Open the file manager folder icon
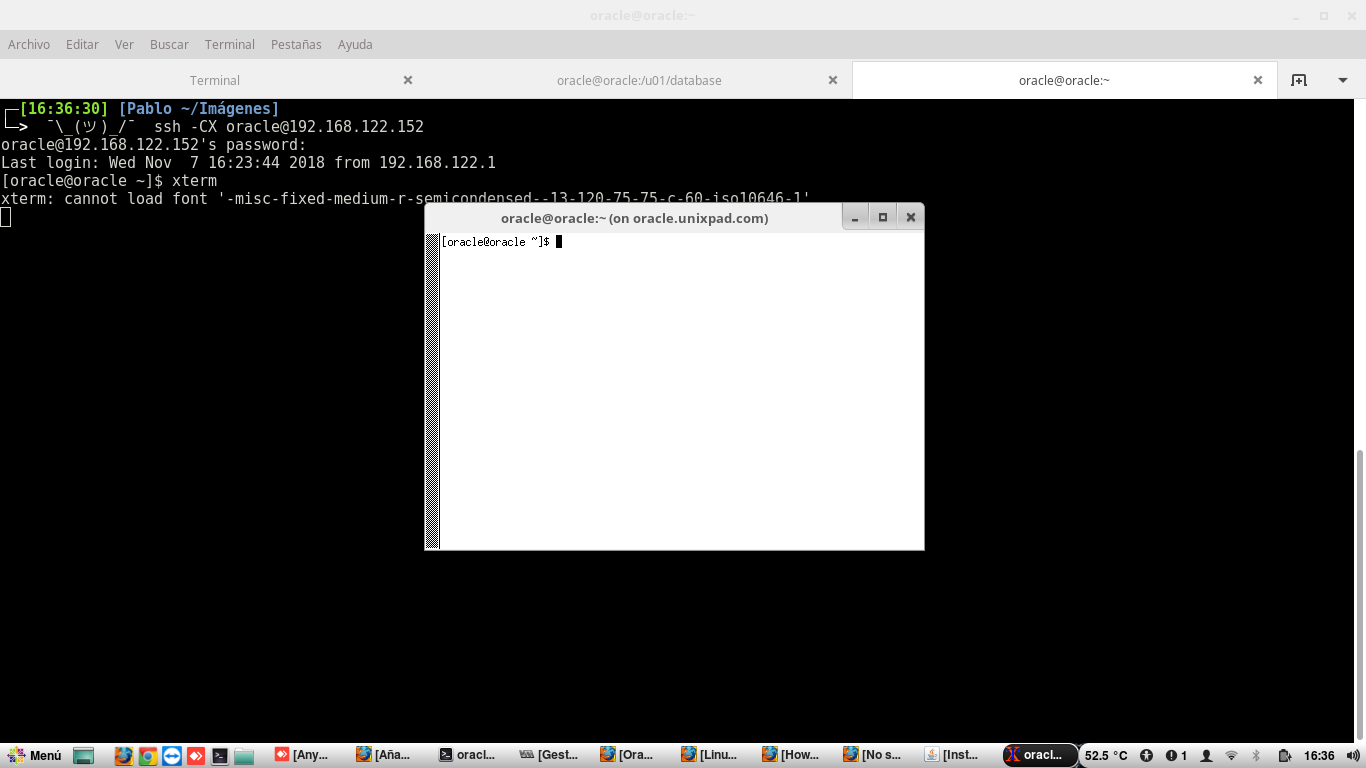 click(x=244, y=756)
